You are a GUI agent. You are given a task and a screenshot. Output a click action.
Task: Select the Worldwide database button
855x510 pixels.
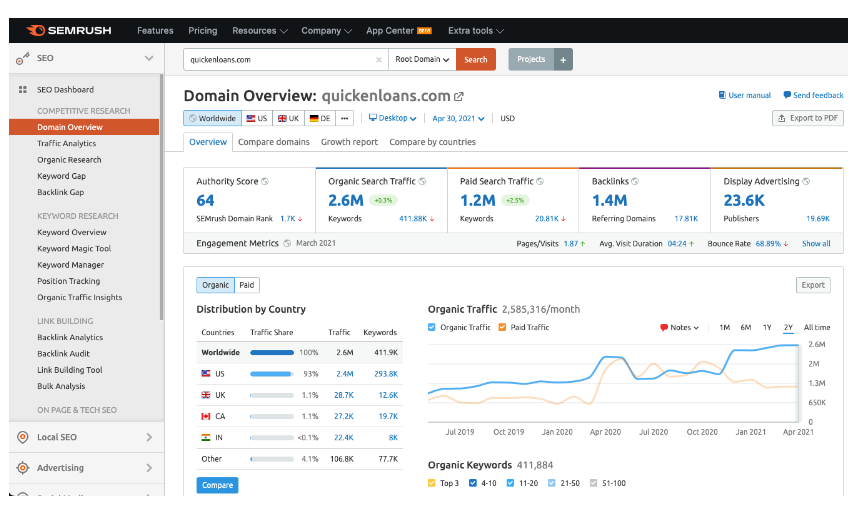coord(213,118)
